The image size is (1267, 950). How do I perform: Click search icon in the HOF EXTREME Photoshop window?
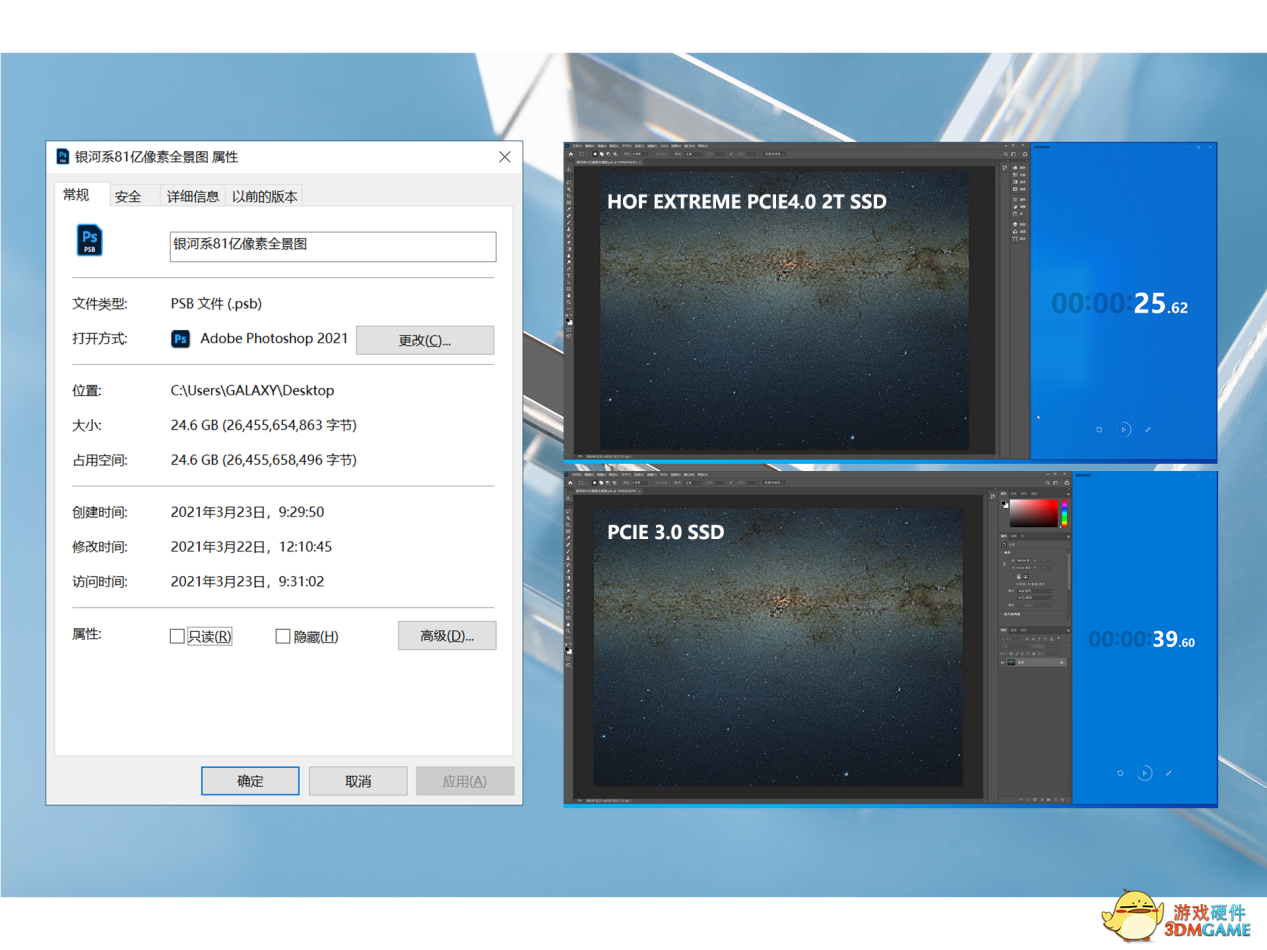pyautogui.click(x=1004, y=155)
